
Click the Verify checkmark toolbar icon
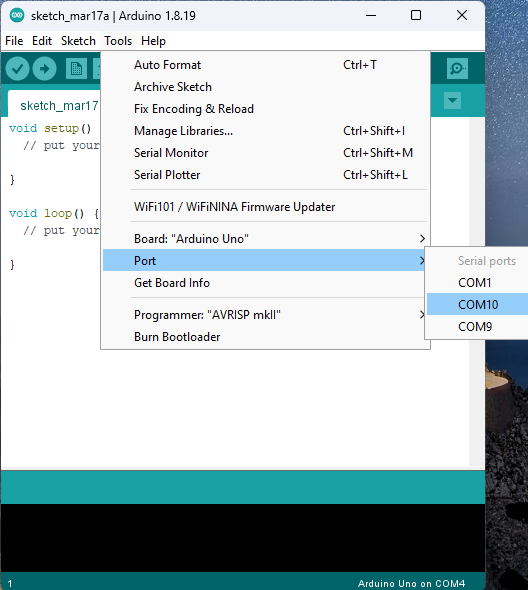(17, 68)
